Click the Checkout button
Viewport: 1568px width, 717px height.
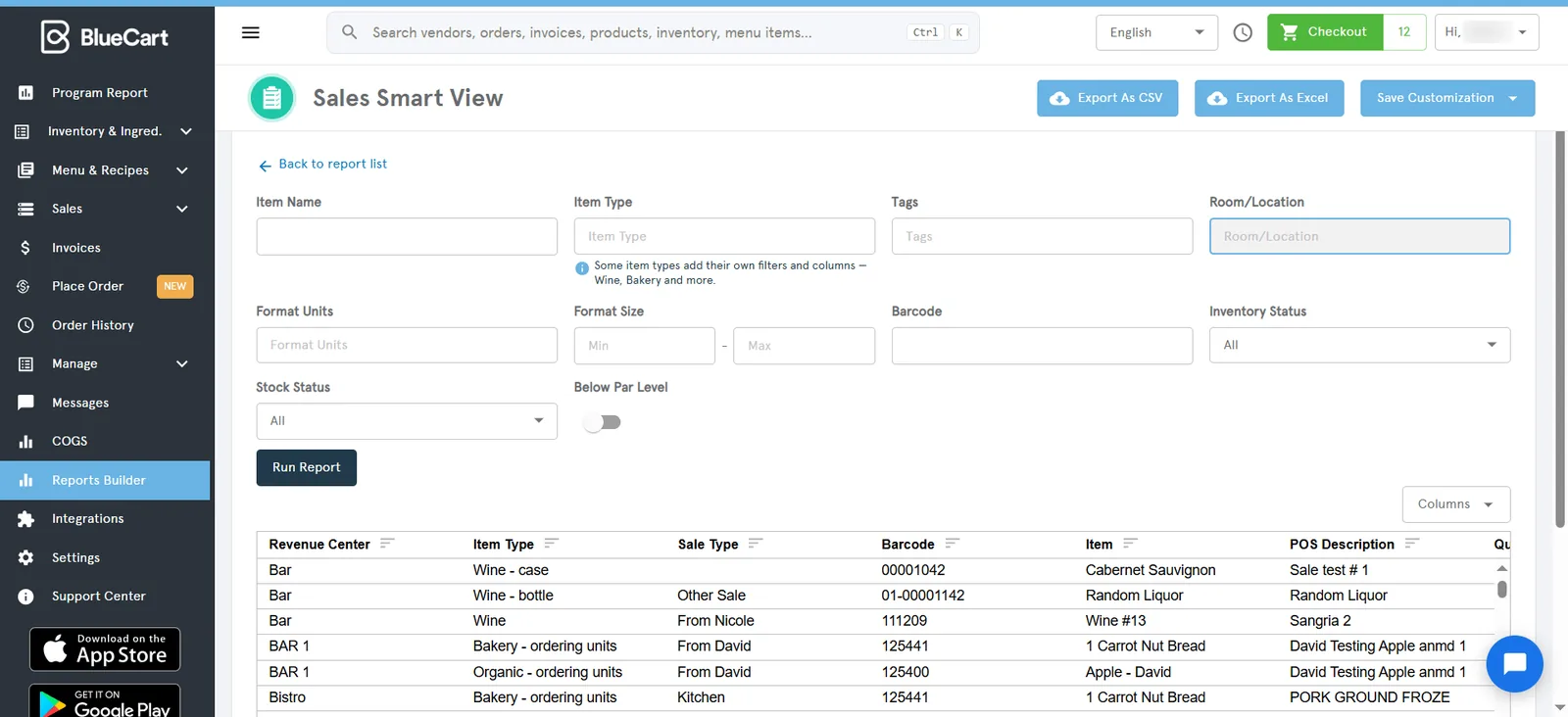tap(1325, 32)
